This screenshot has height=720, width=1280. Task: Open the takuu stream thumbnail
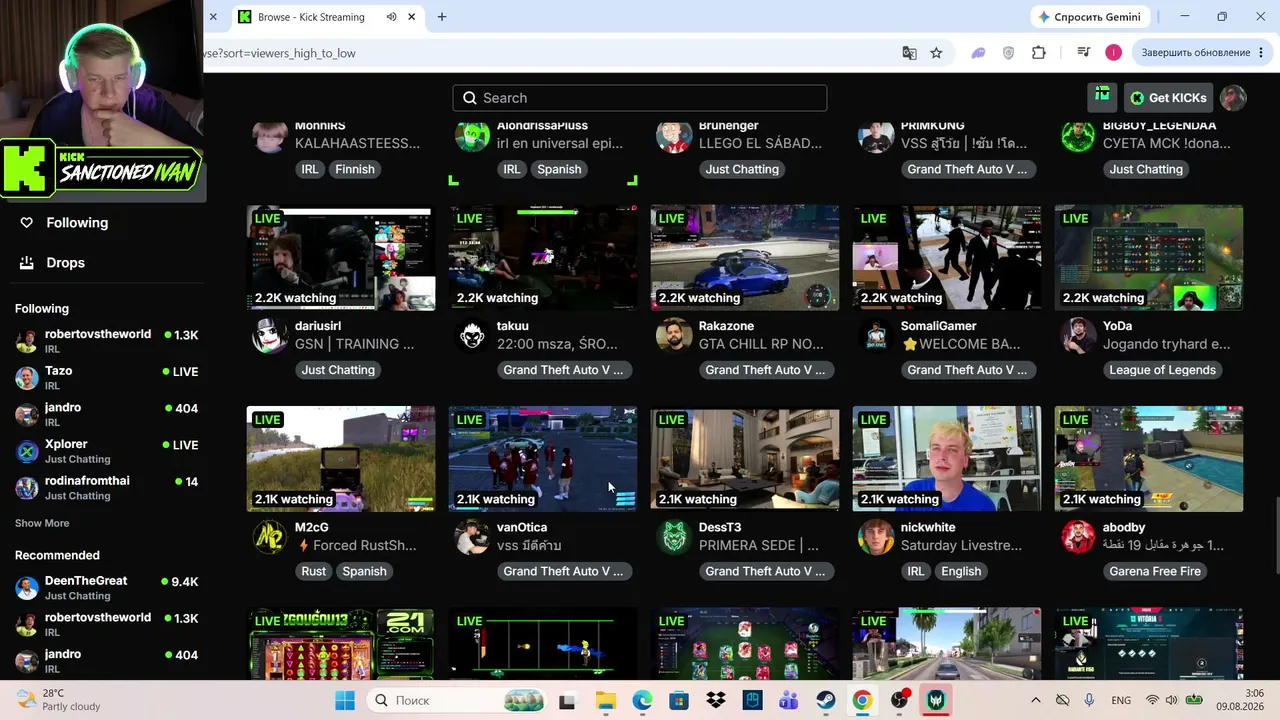(543, 258)
